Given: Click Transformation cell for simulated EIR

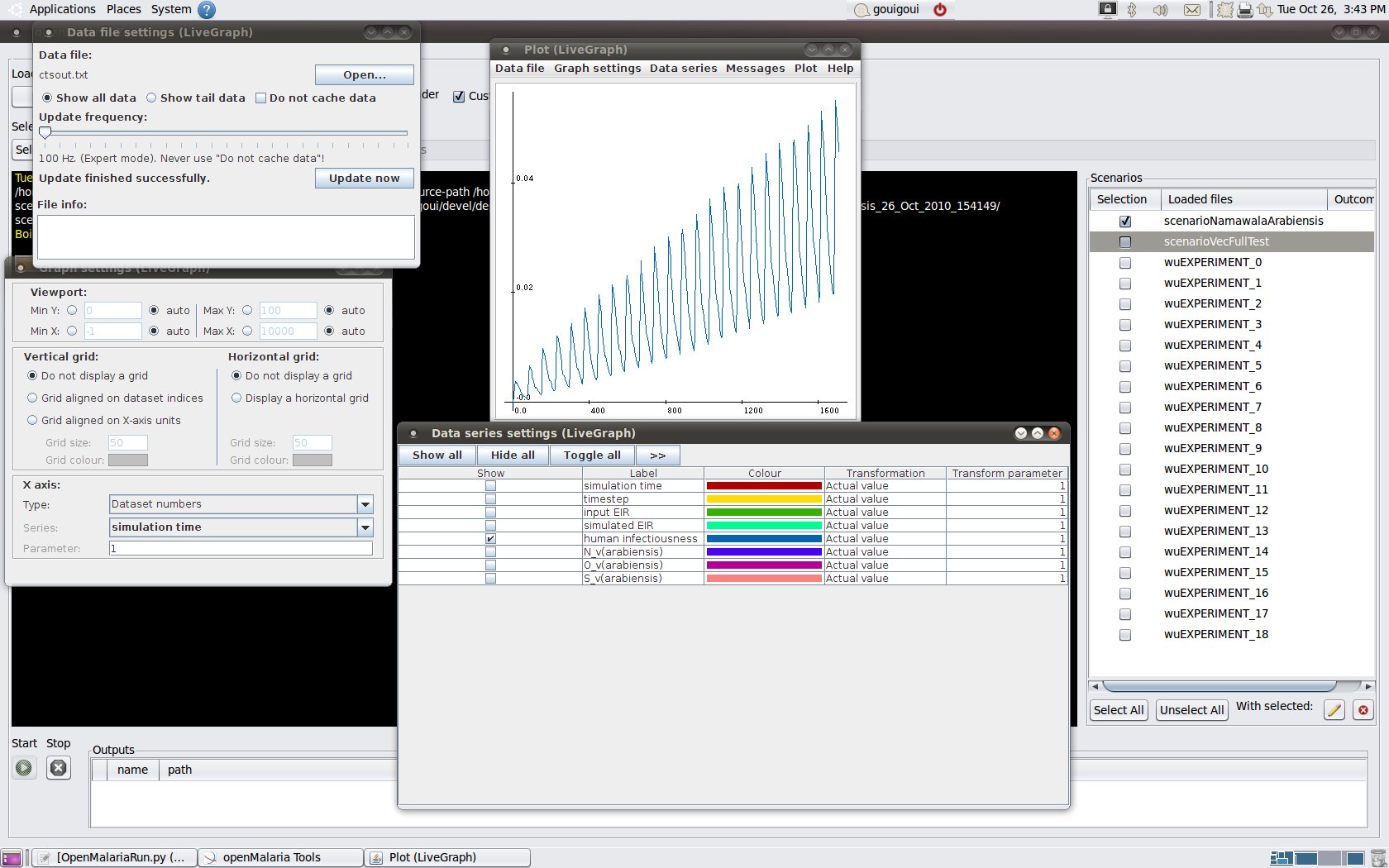Looking at the screenshot, I should coord(885,526).
